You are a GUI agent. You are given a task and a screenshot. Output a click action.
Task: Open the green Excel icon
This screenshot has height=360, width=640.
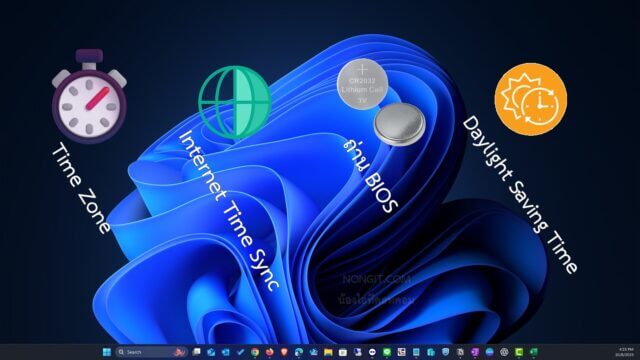pos(533,352)
